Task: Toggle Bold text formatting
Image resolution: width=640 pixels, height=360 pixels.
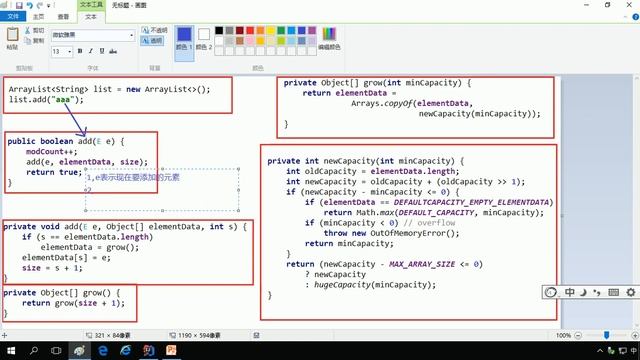Action: (x=80, y=51)
